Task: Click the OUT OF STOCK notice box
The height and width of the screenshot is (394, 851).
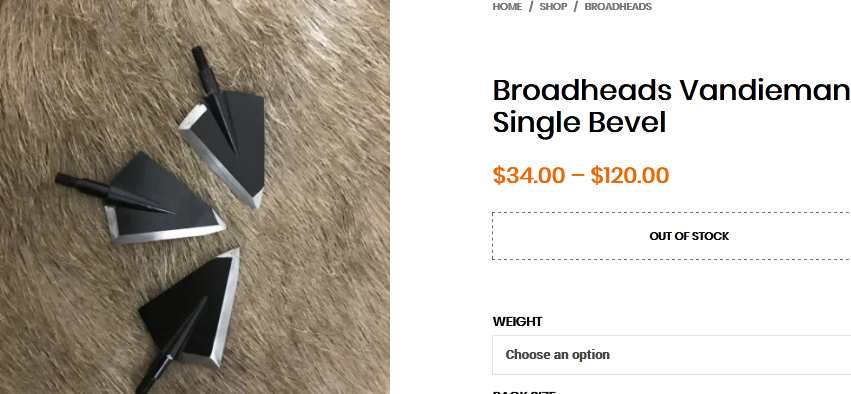Action: [x=671, y=236]
